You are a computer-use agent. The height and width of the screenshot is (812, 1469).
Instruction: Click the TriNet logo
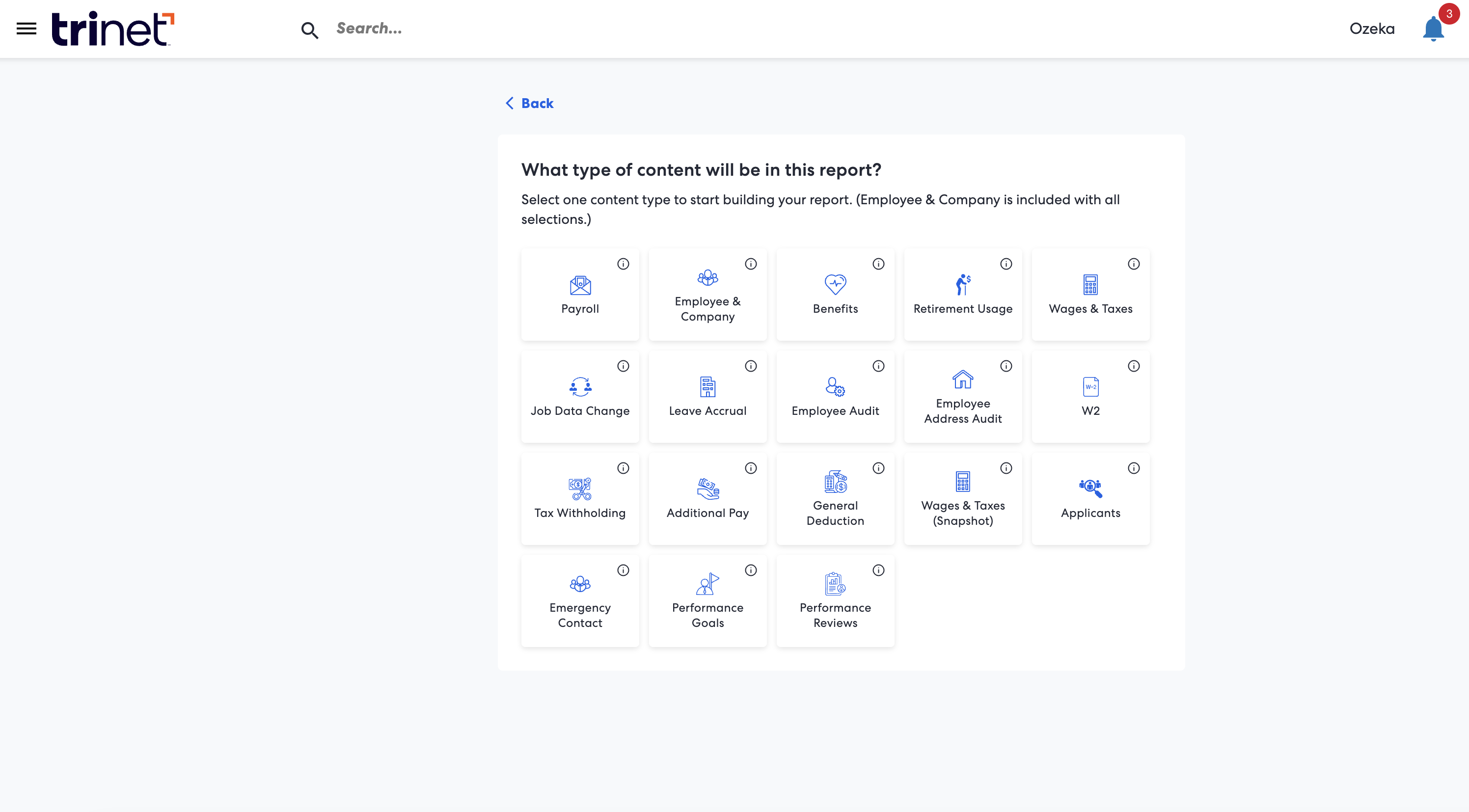point(113,28)
